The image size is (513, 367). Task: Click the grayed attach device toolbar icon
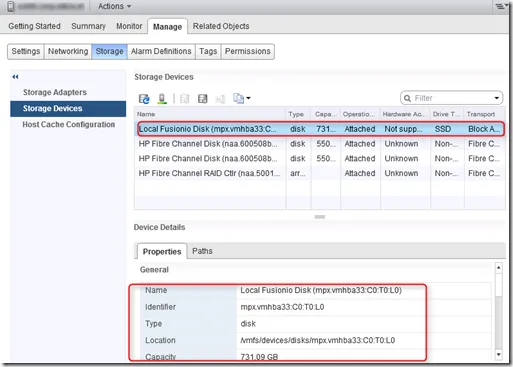(x=184, y=99)
